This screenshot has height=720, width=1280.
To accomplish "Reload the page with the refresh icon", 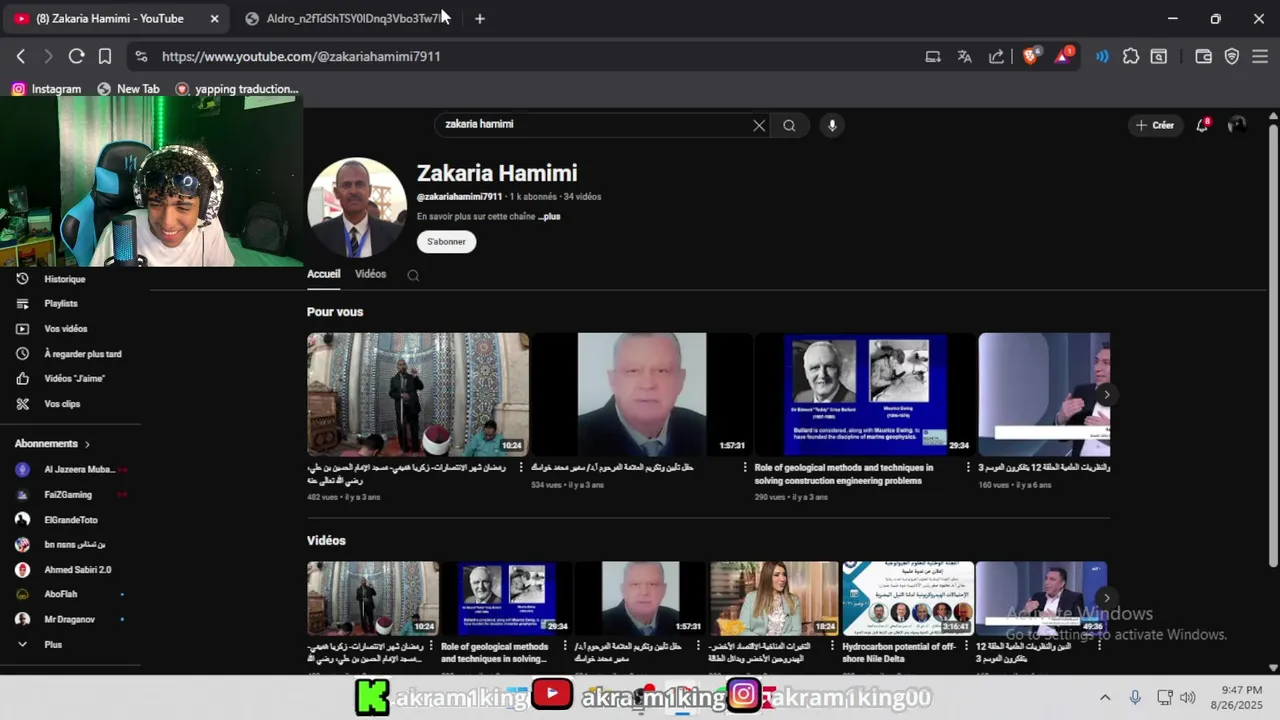I will [x=76, y=57].
